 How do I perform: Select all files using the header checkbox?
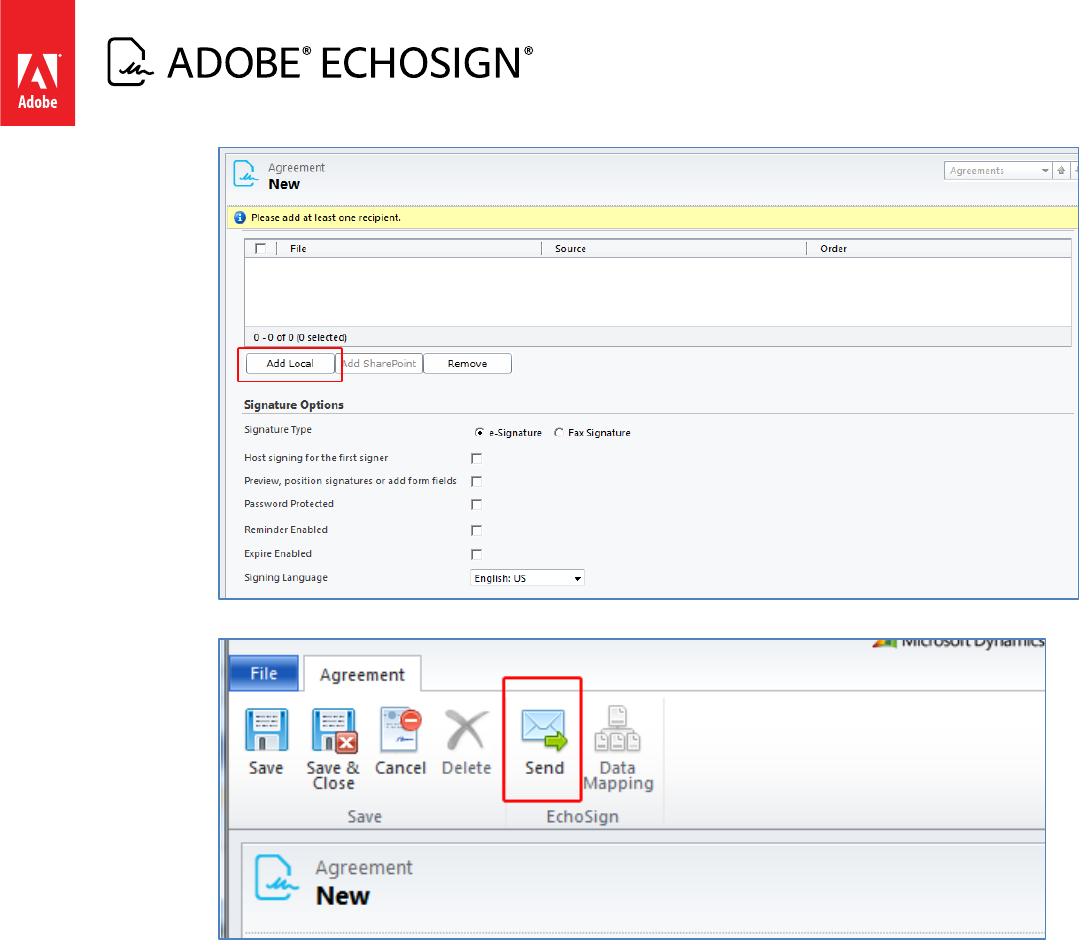[260, 248]
